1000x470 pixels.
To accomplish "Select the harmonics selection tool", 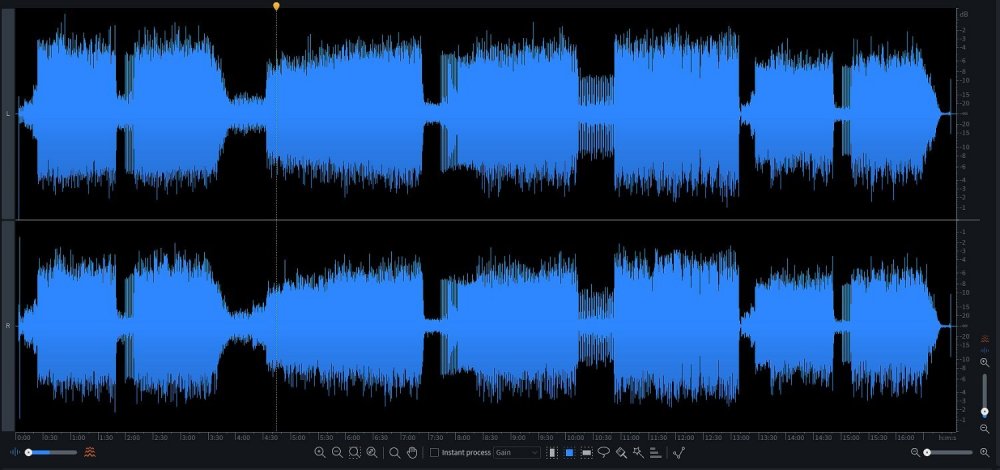I will click(655, 453).
